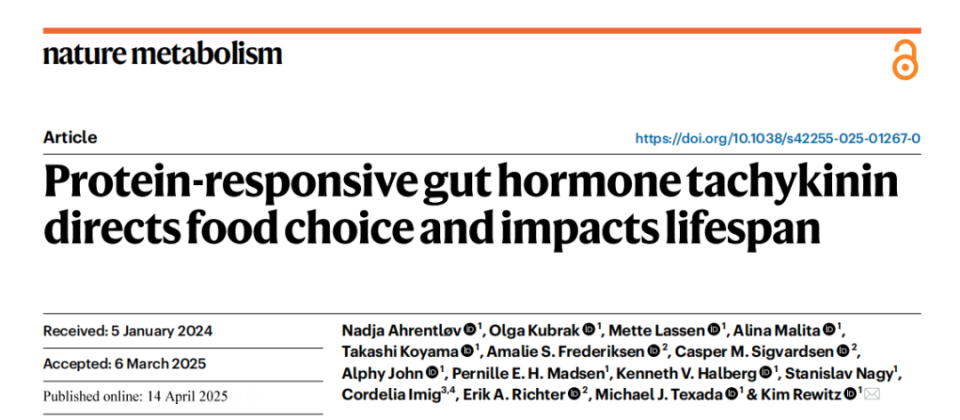Select author name Pernille E. H. Madsen

(x=527, y=373)
